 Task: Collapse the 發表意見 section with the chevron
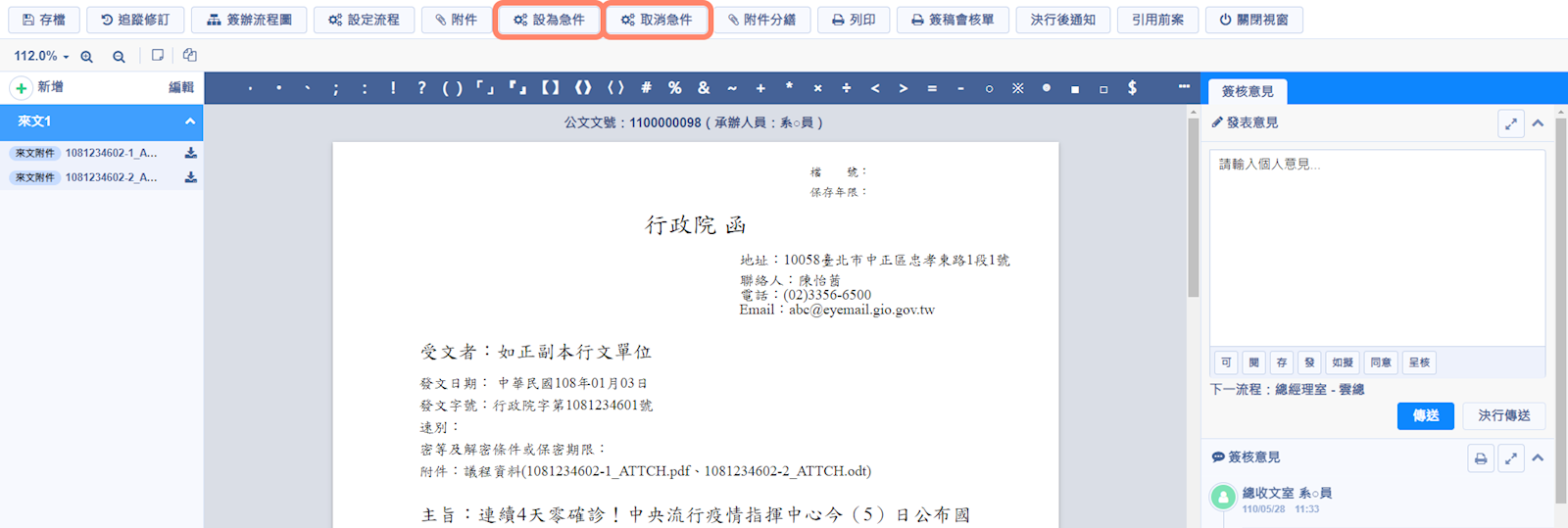pyautogui.click(x=1538, y=123)
